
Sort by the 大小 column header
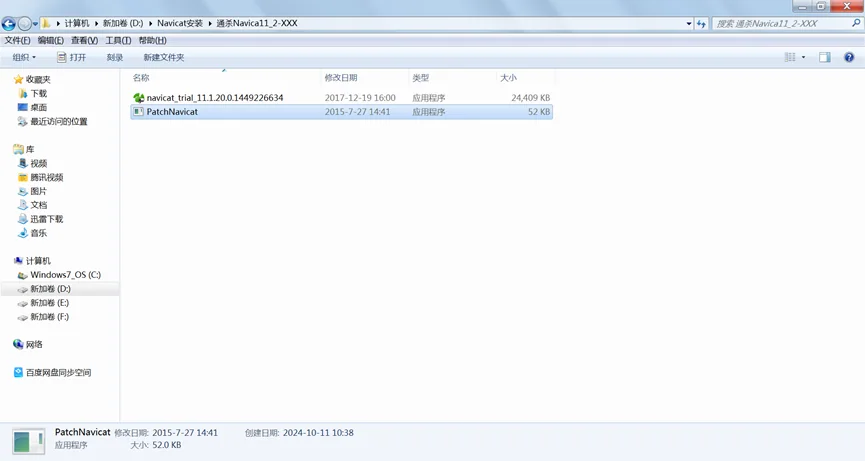click(x=525, y=78)
